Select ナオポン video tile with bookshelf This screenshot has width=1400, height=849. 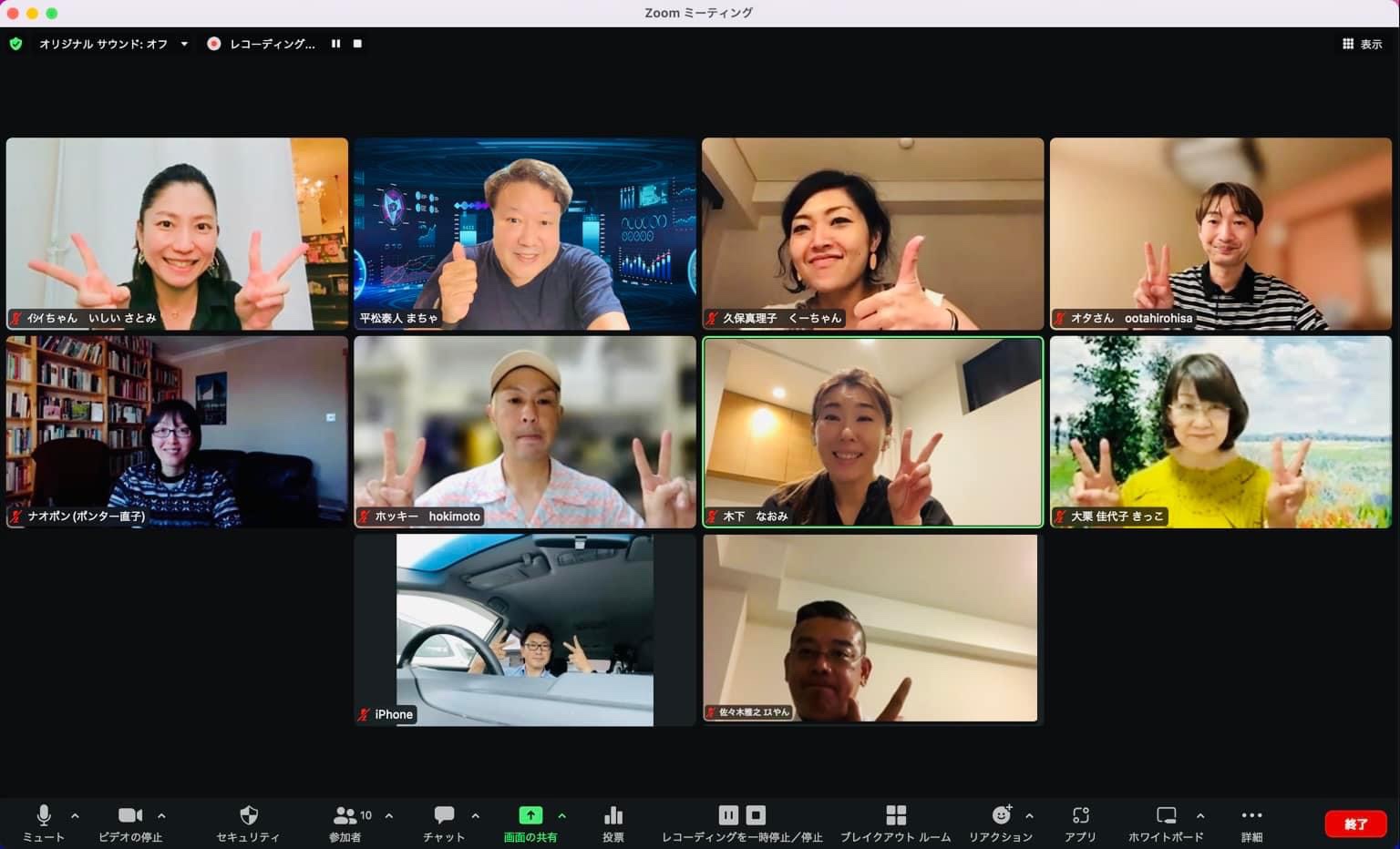tap(177, 432)
